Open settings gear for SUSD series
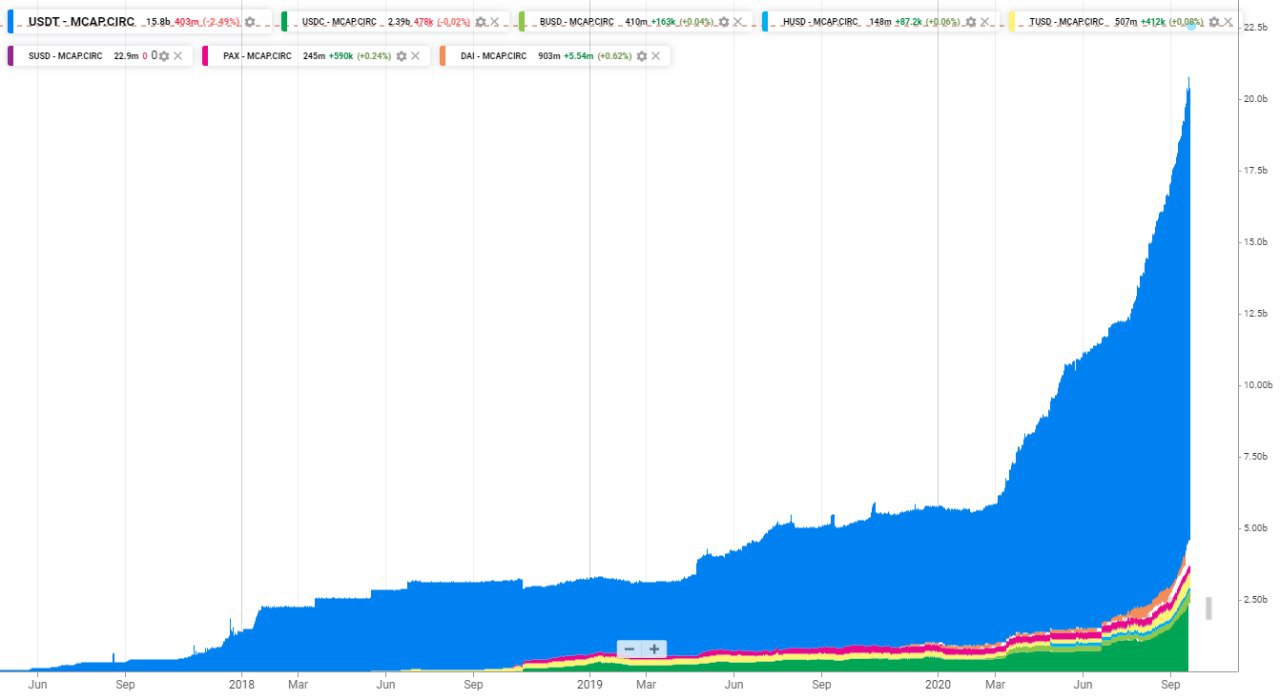 164,56
